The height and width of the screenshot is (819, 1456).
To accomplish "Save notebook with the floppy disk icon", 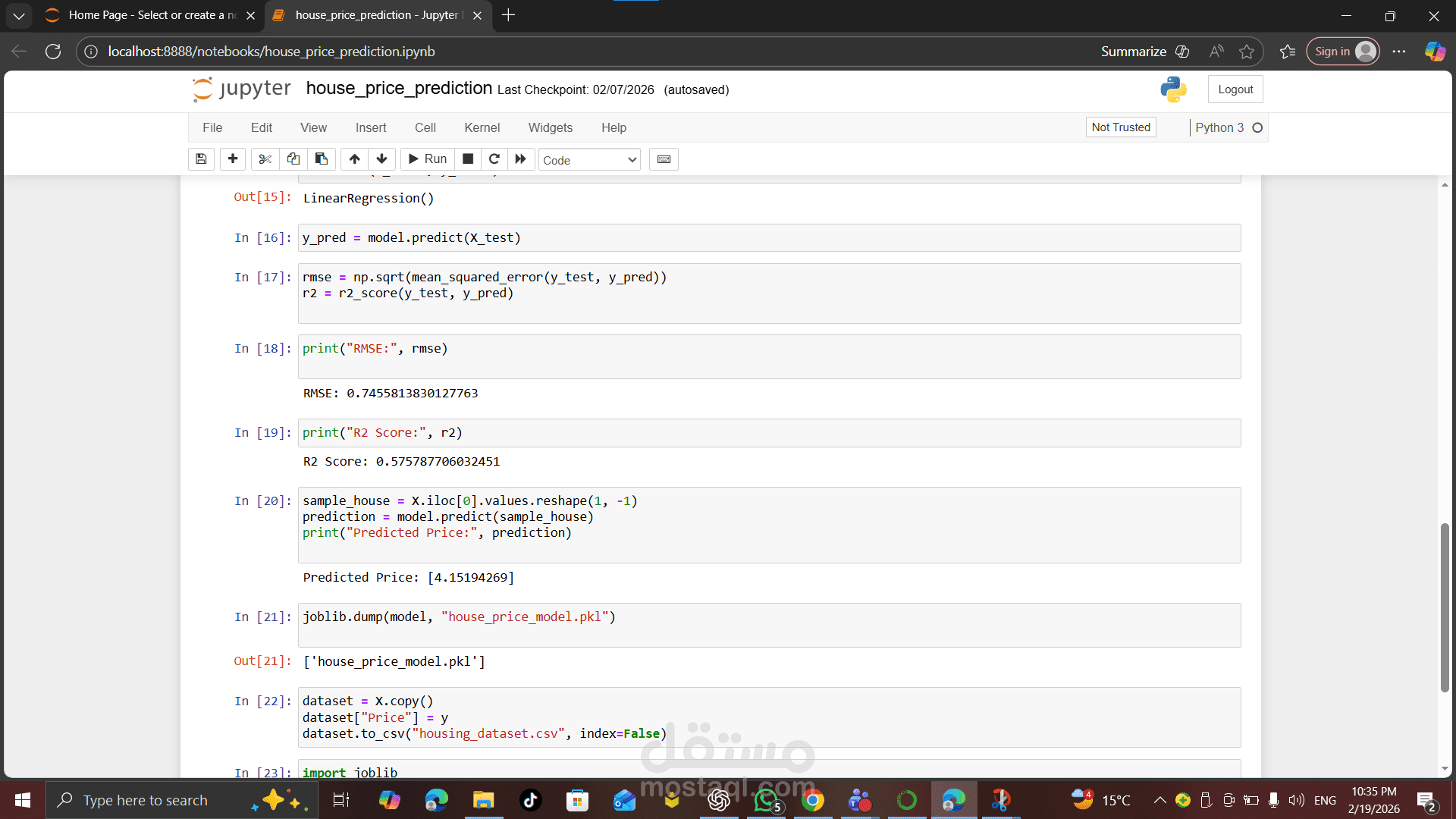I will [201, 159].
